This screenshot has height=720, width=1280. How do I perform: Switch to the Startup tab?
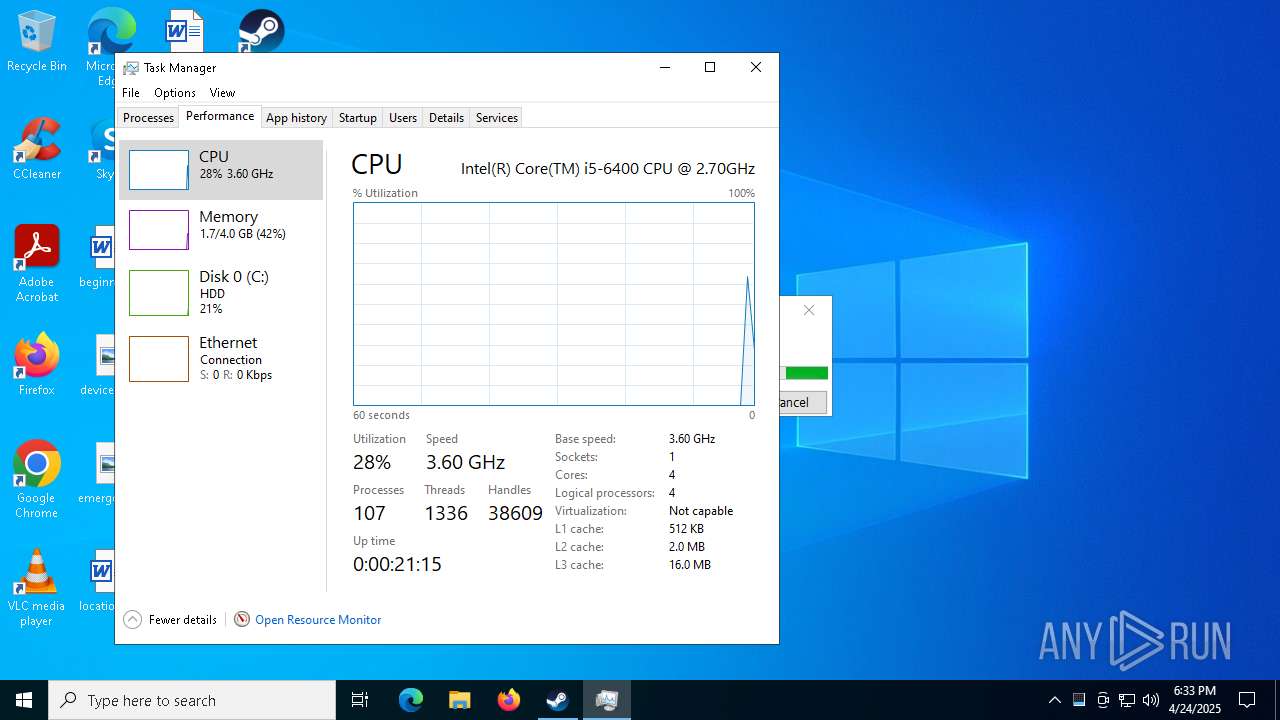pos(357,118)
